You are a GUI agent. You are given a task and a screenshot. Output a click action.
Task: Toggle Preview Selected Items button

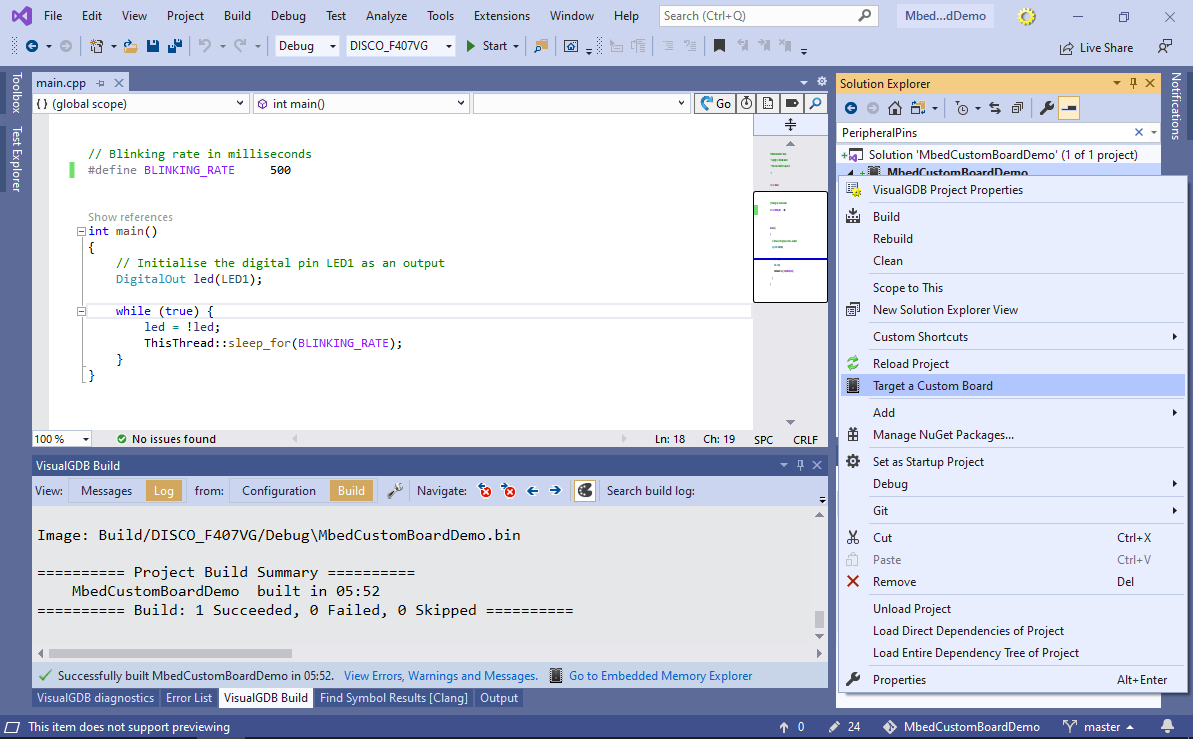pos(1069,109)
